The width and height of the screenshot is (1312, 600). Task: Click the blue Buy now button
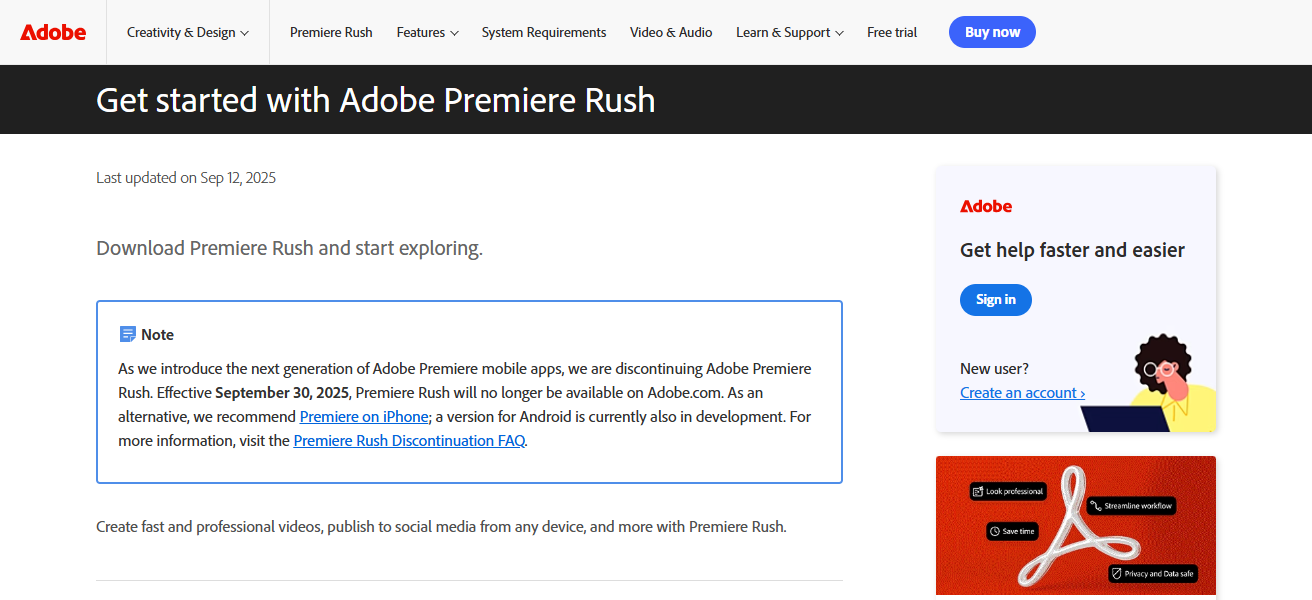pyautogui.click(x=991, y=31)
